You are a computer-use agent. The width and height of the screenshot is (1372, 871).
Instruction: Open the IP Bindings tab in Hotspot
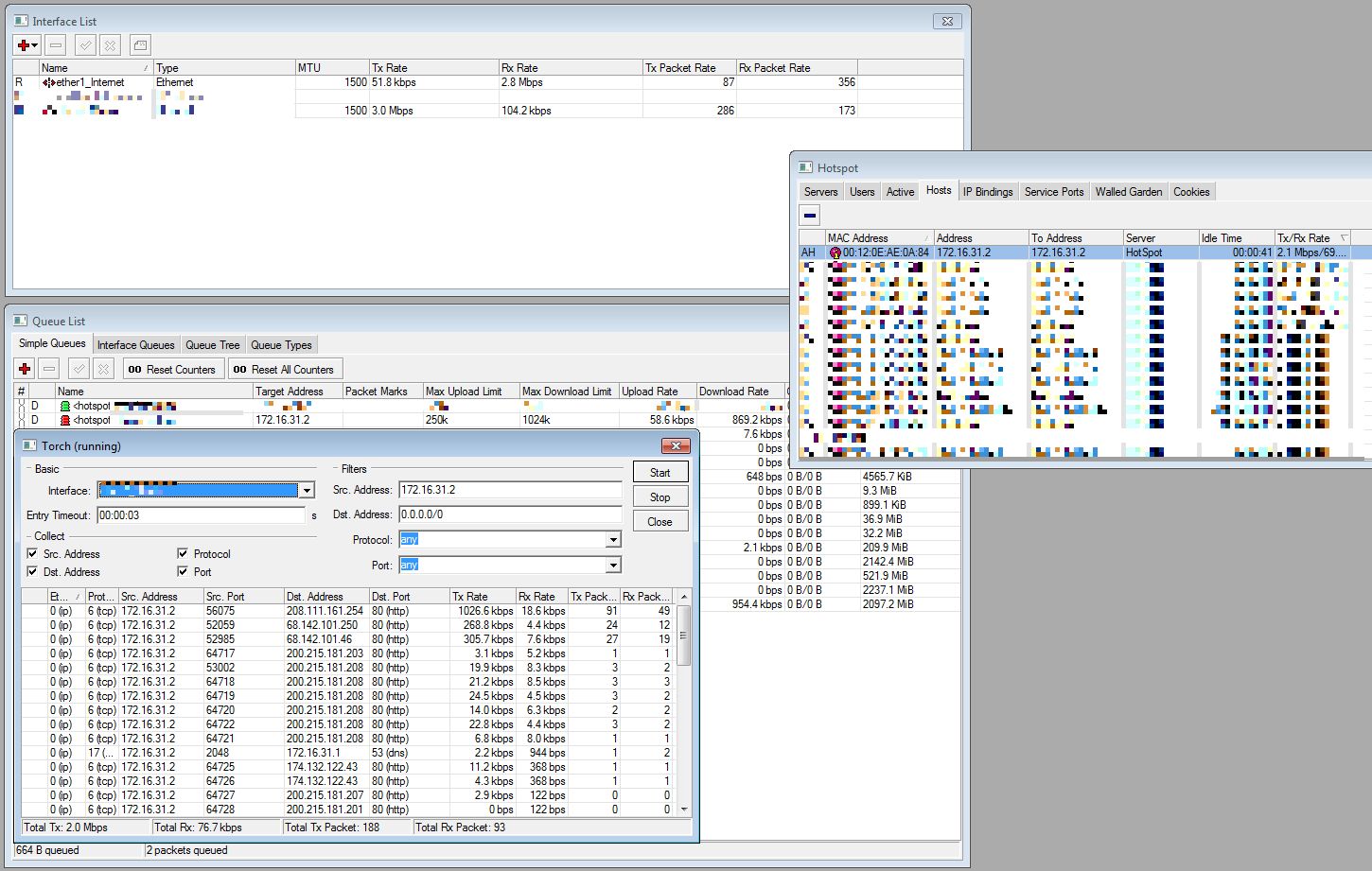(987, 192)
